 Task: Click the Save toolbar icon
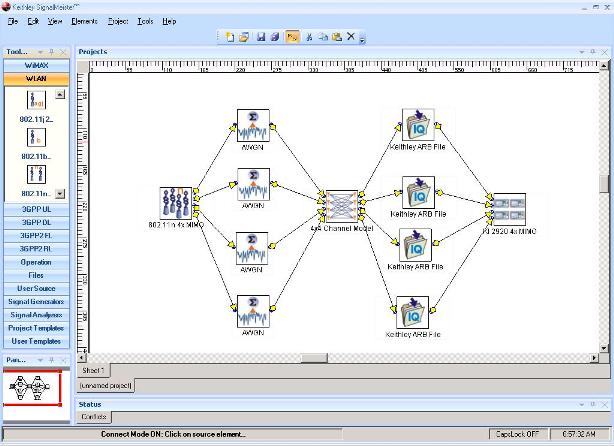click(260, 37)
